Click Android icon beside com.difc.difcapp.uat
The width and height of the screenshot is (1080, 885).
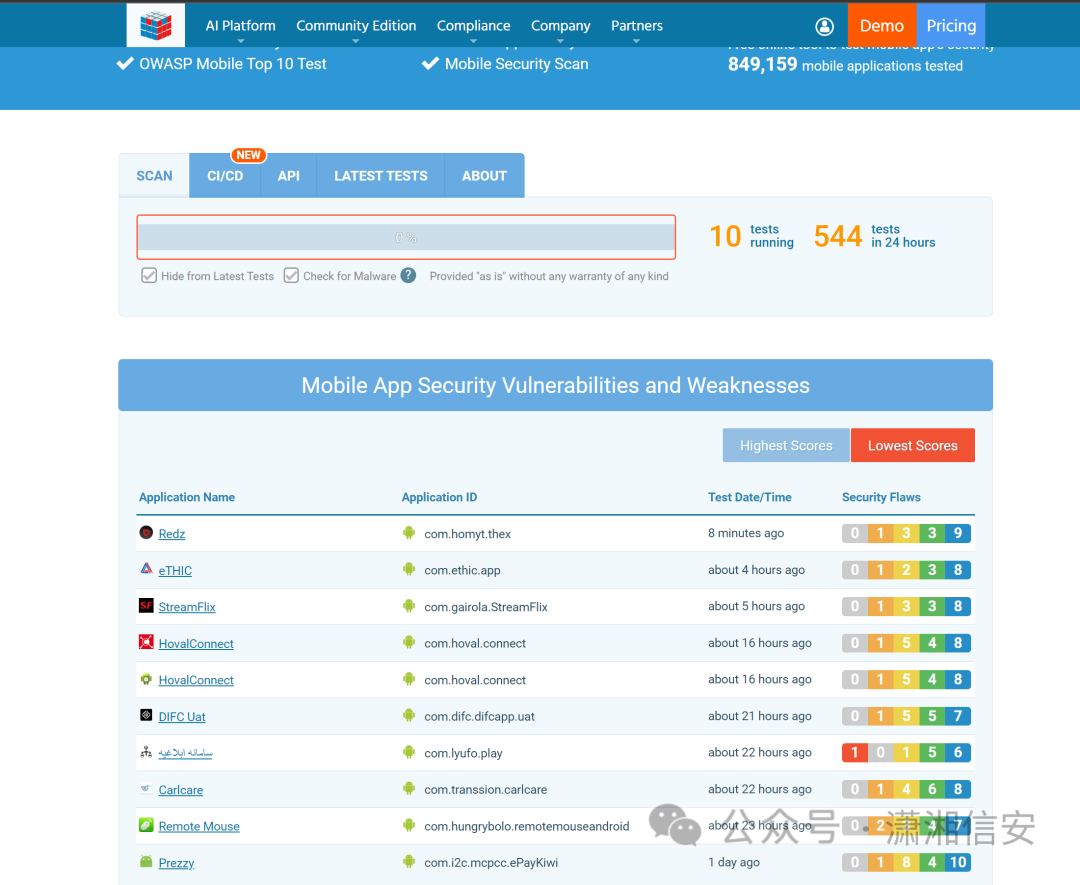409,715
